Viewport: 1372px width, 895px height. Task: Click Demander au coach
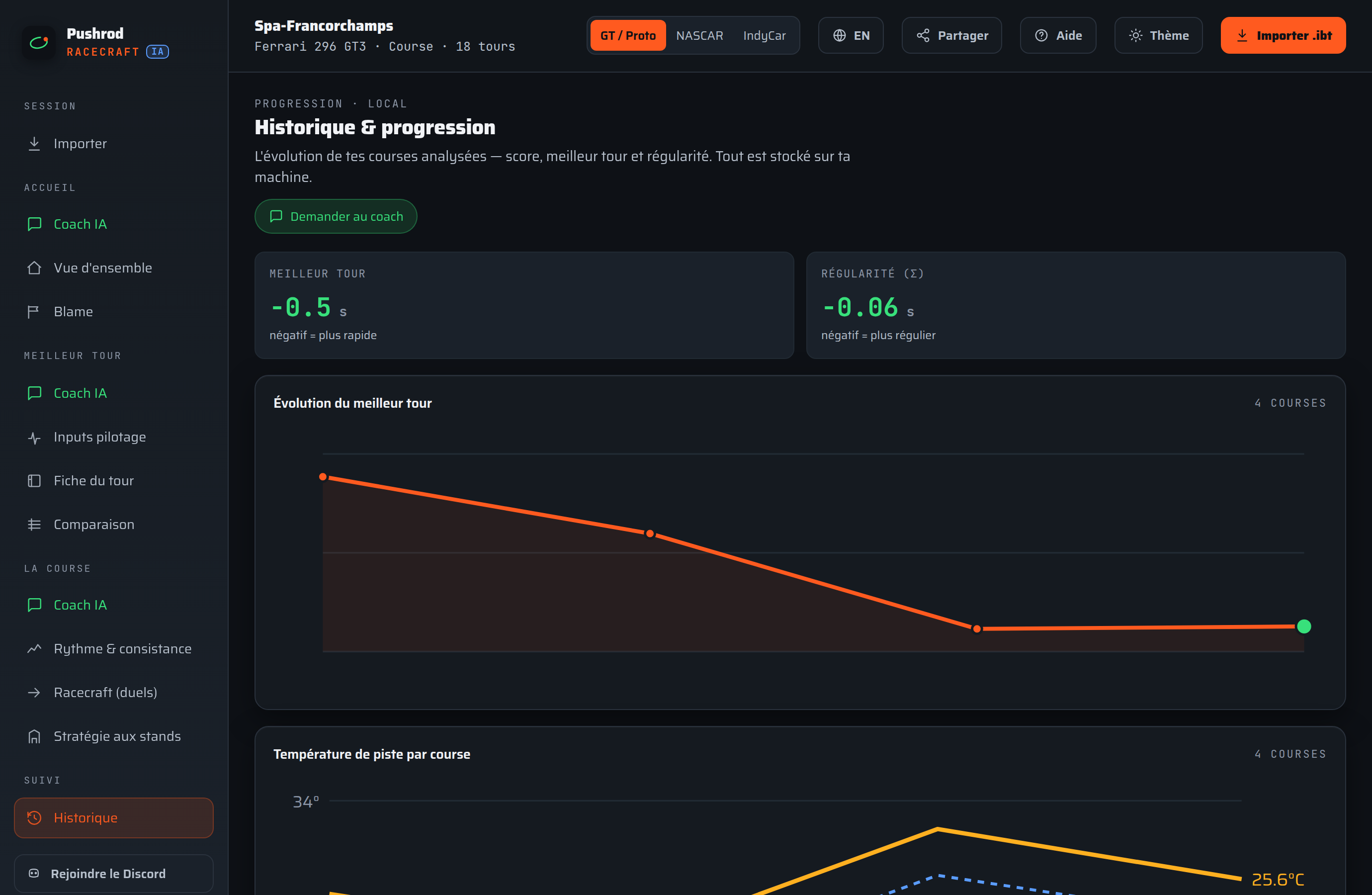tap(336, 216)
